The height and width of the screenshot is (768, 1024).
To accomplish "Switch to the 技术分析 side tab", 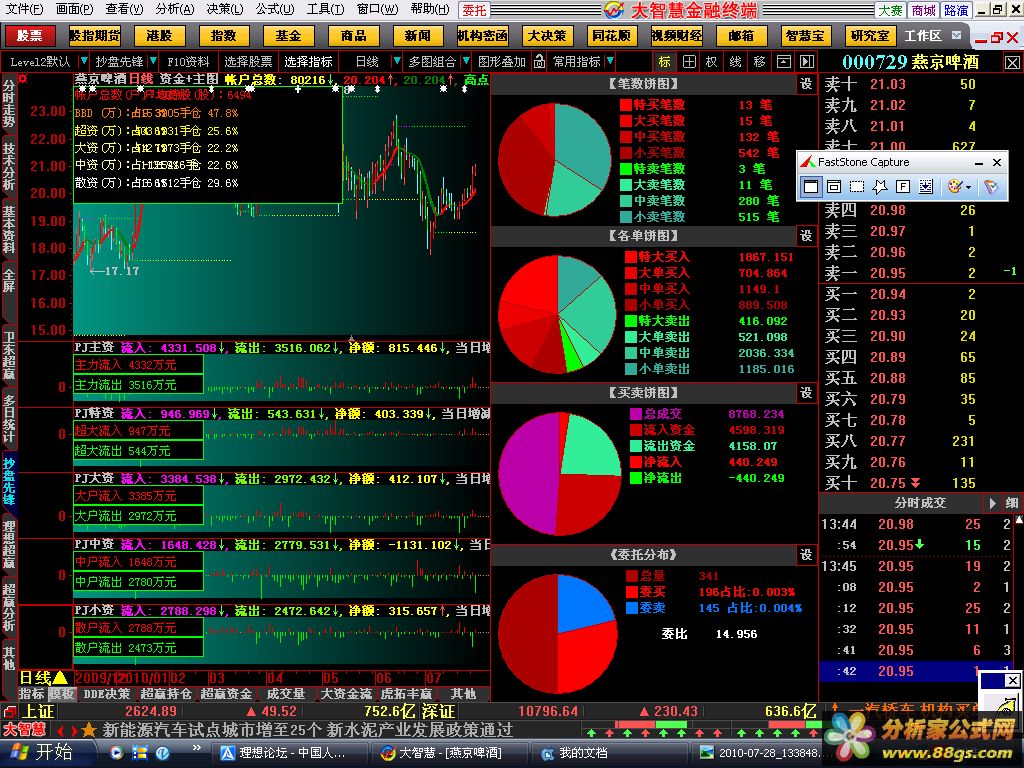I will click(8, 165).
